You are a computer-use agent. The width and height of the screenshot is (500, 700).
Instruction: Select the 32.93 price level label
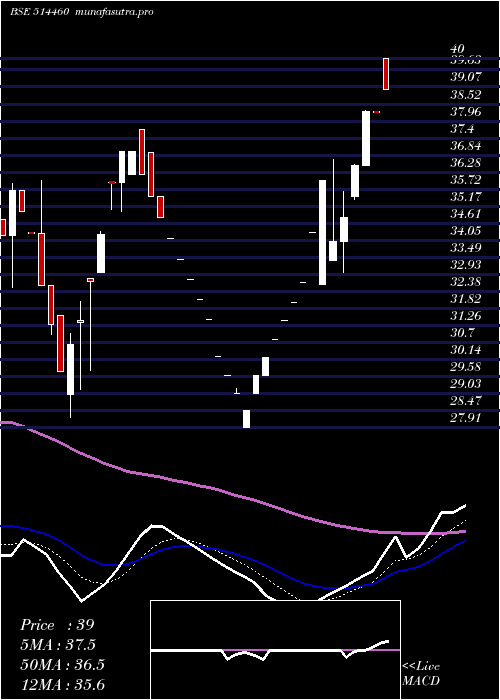466,265
